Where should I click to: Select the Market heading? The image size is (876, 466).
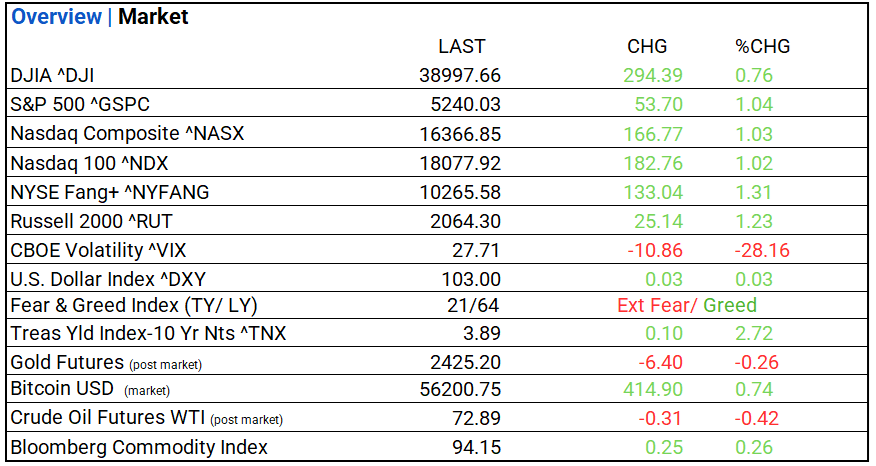tap(153, 17)
